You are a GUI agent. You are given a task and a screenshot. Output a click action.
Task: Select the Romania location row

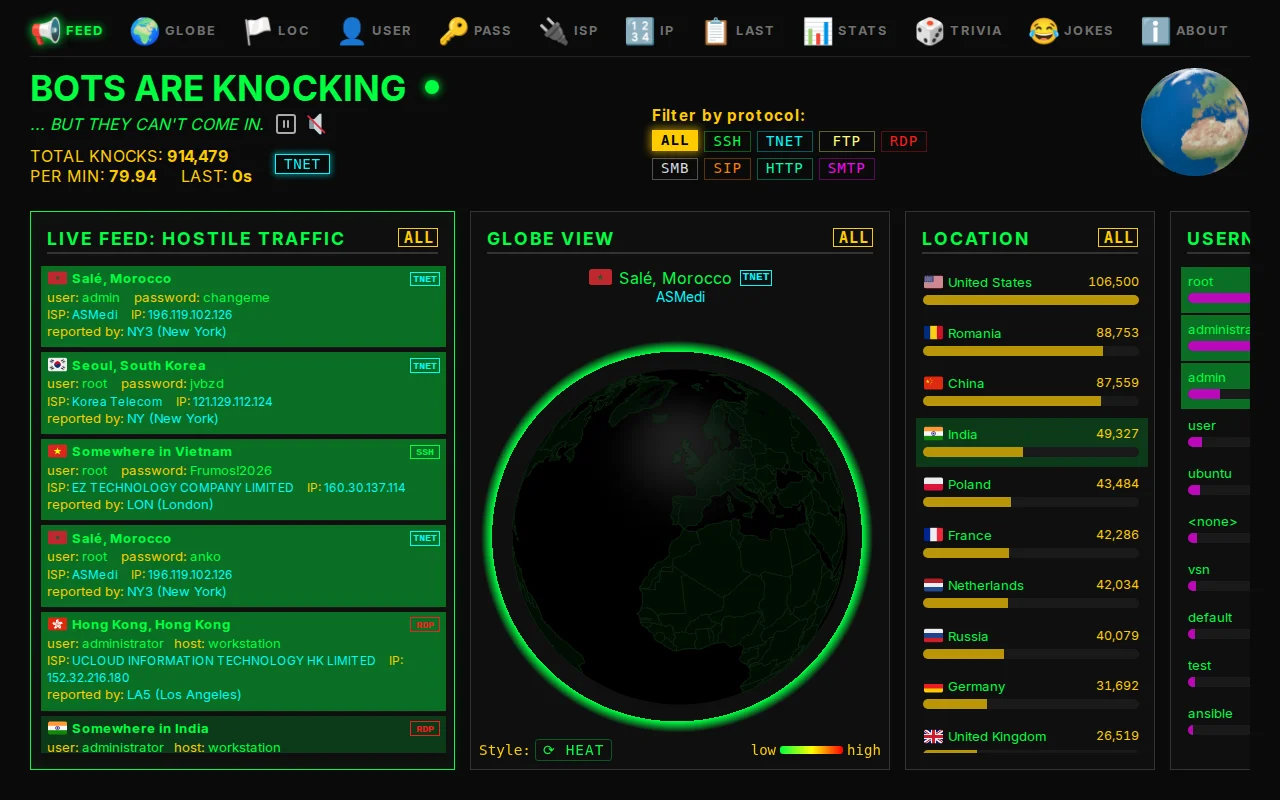coord(1031,341)
